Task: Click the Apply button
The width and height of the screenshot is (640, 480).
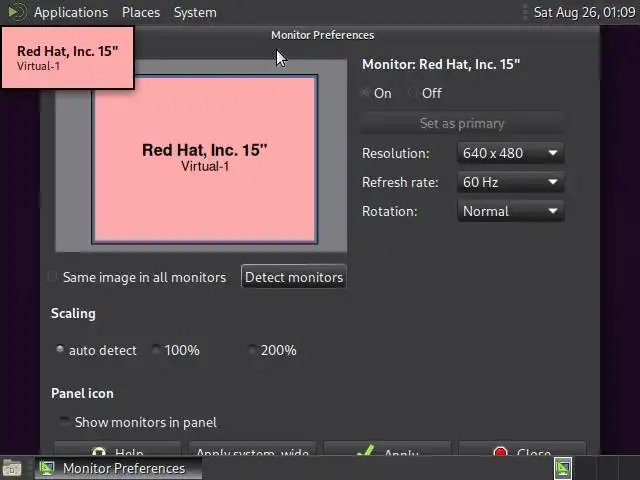Action: pos(387,448)
